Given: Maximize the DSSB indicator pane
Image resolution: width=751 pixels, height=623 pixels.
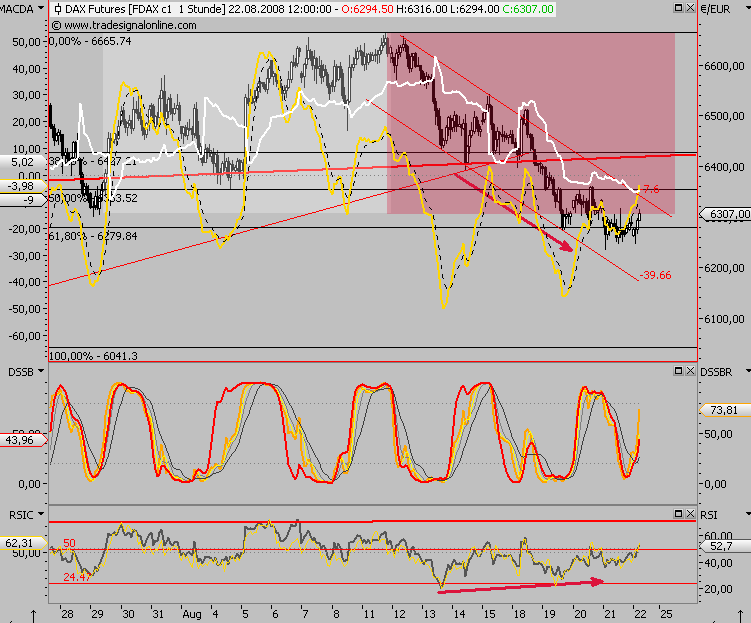Looking at the screenshot, I should (678, 371).
